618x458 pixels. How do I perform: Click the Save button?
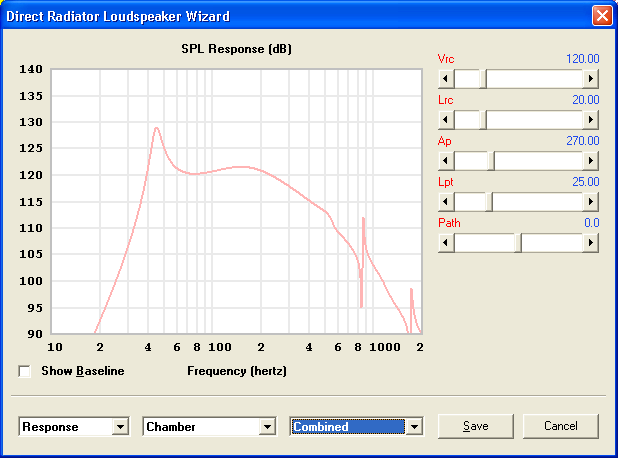pyautogui.click(x=476, y=426)
